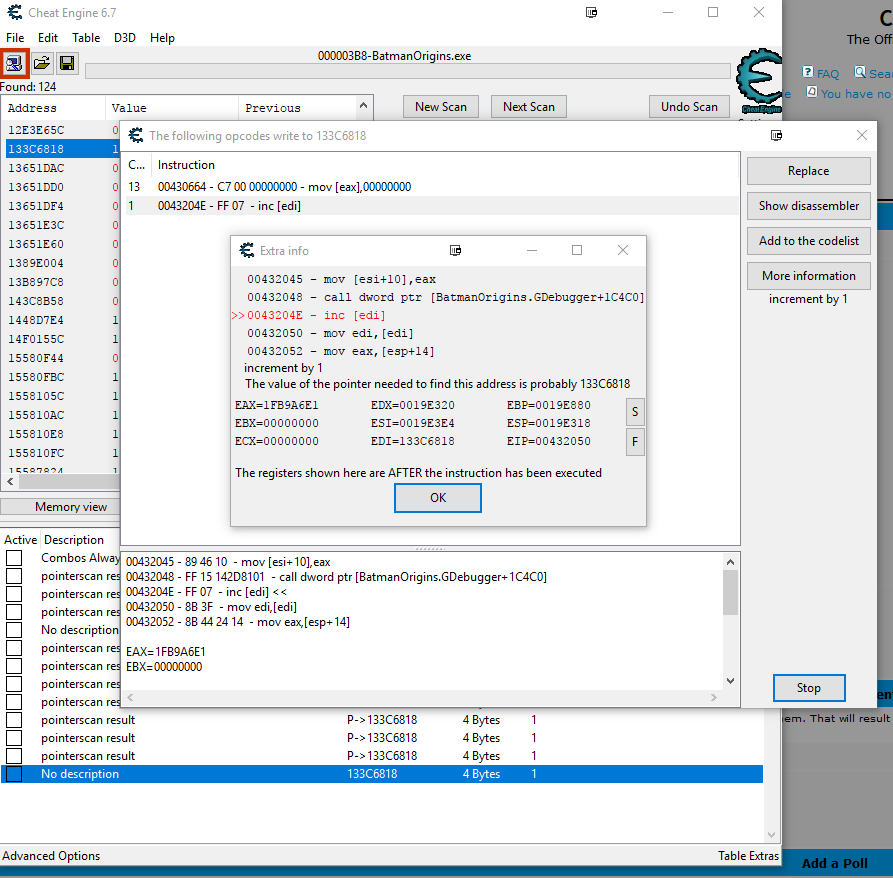The height and width of the screenshot is (878, 893).
Task: Tick the checkbox of the highlighted No description row
Action: [14, 774]
